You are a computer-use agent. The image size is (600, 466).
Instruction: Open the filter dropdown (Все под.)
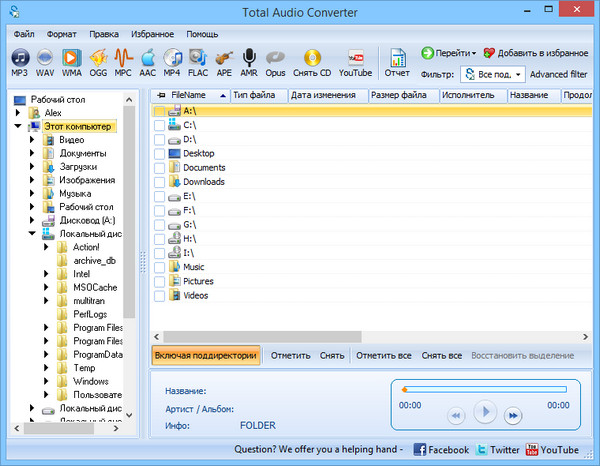click(x=493, y=74)
